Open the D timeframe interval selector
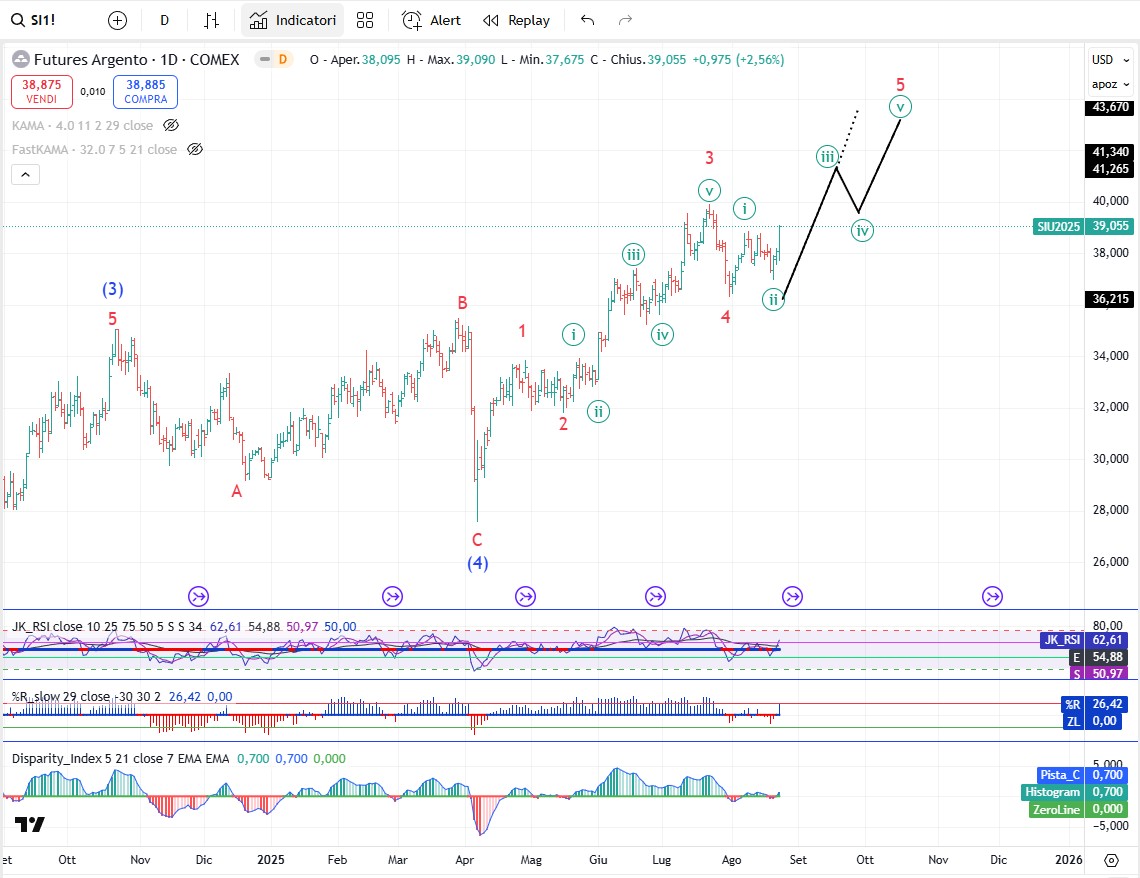1140x878 pixels. point(164,20)
